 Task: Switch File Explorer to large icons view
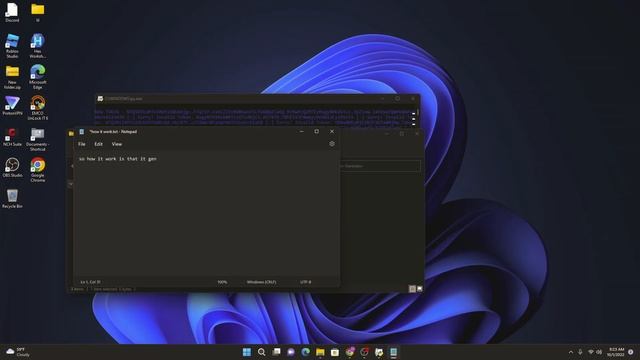point(419,289)
